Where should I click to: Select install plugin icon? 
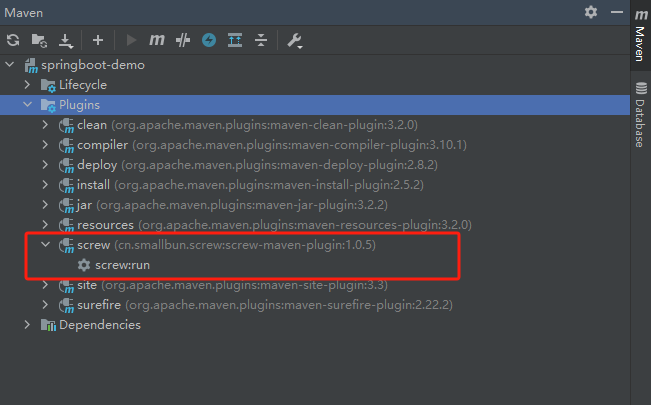point(66,185)
